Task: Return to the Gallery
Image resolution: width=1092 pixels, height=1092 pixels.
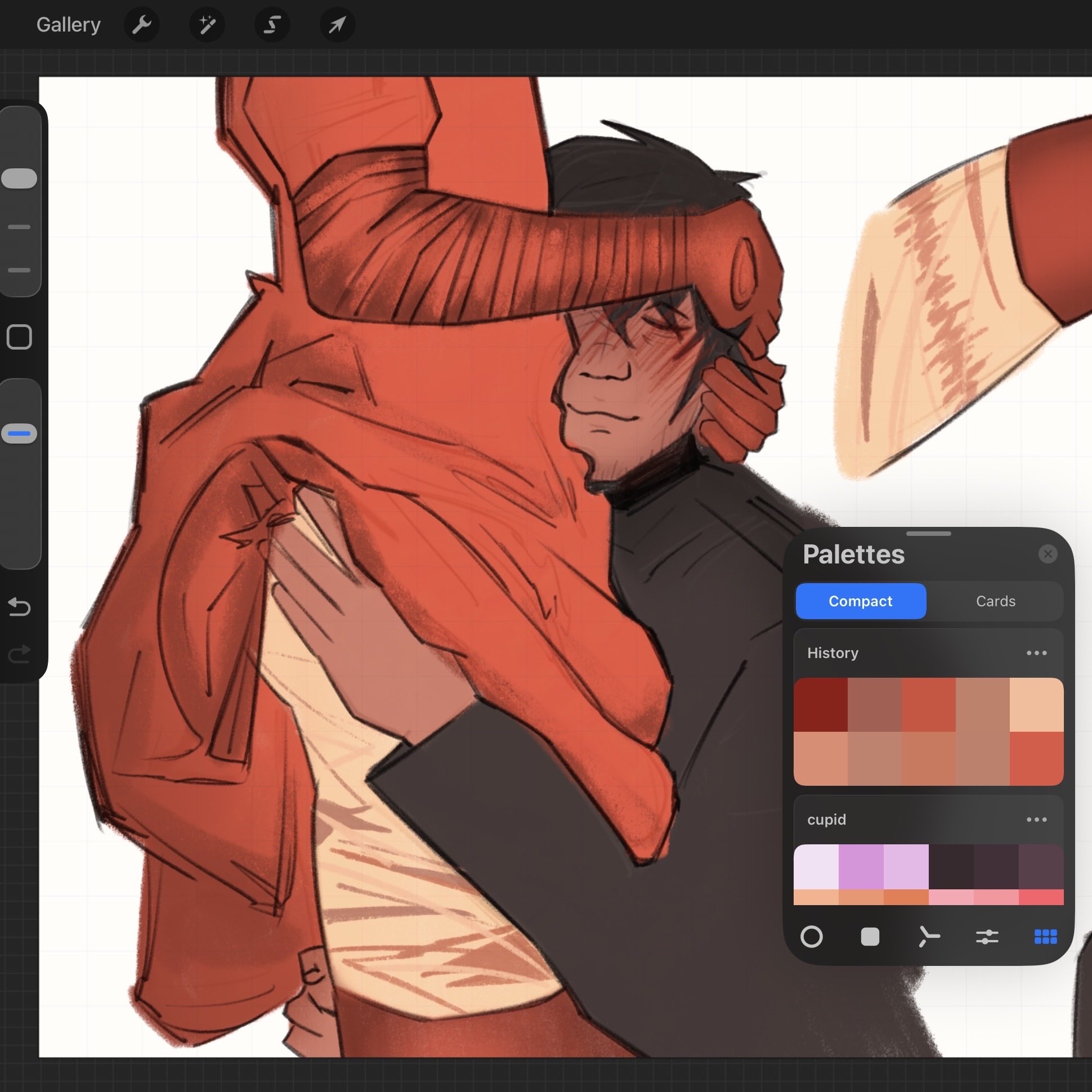Action: point(69,25)
